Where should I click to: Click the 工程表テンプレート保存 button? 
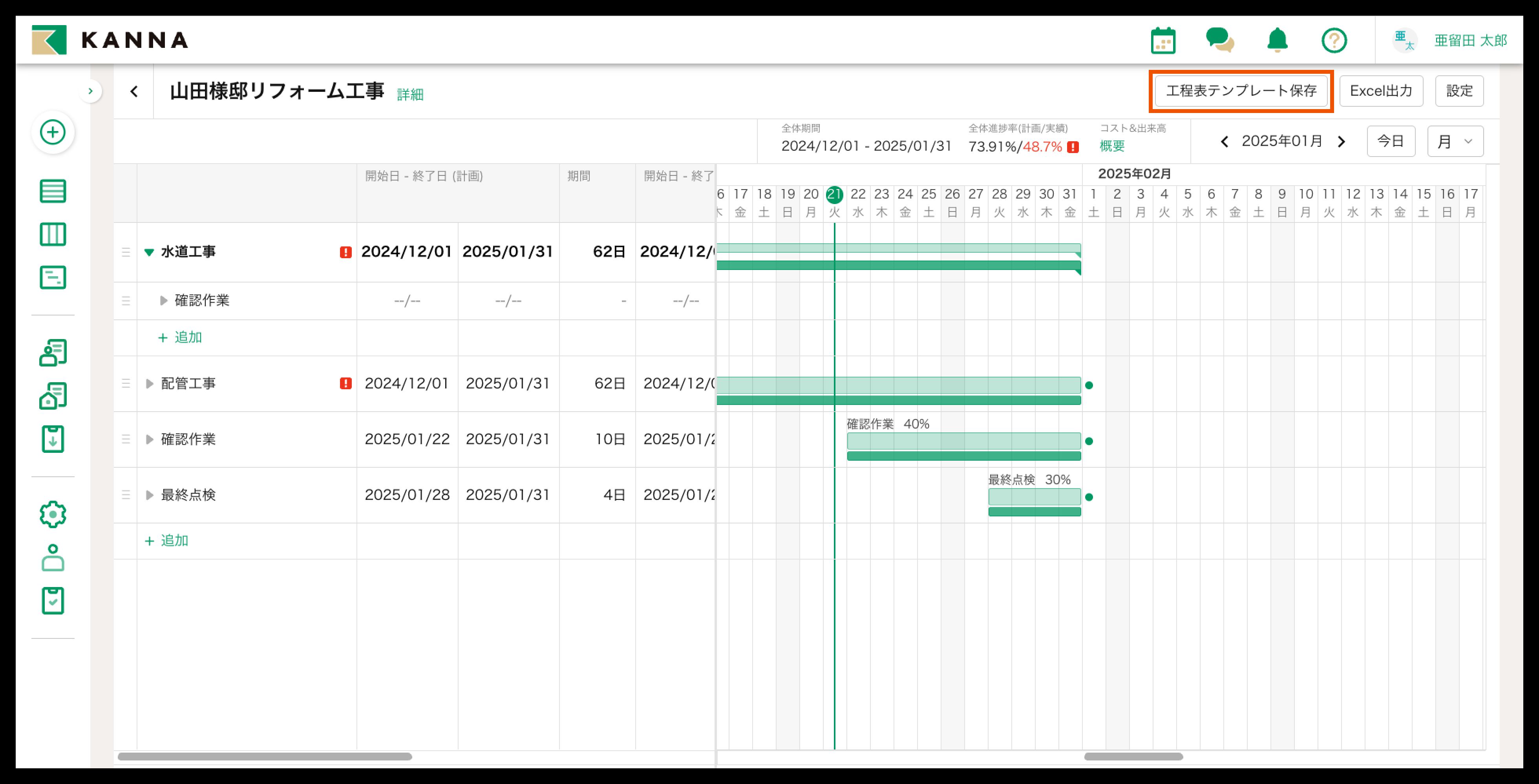coord(1241,91)
